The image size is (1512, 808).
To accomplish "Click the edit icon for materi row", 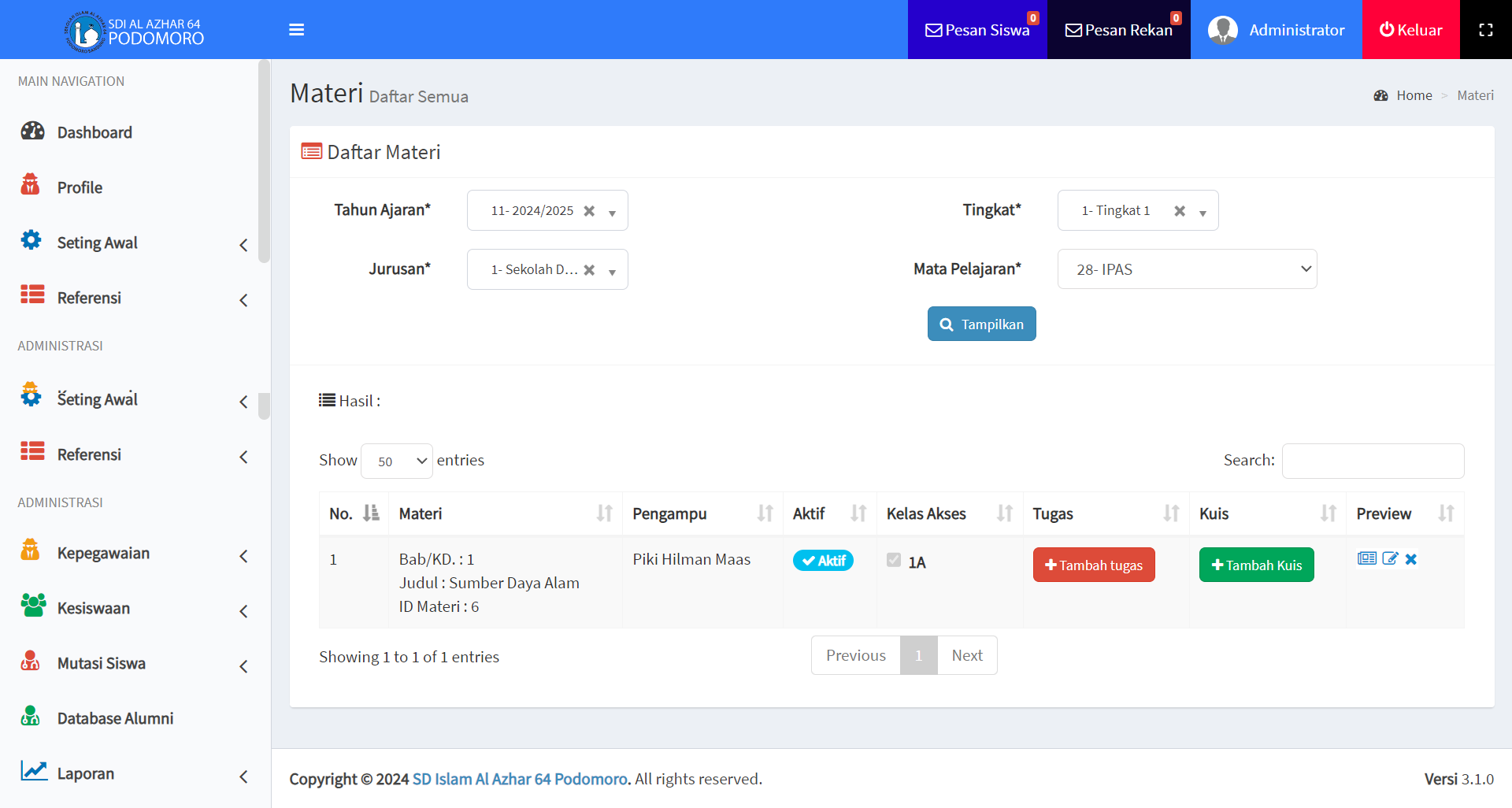I will [x=1390, y=559].
